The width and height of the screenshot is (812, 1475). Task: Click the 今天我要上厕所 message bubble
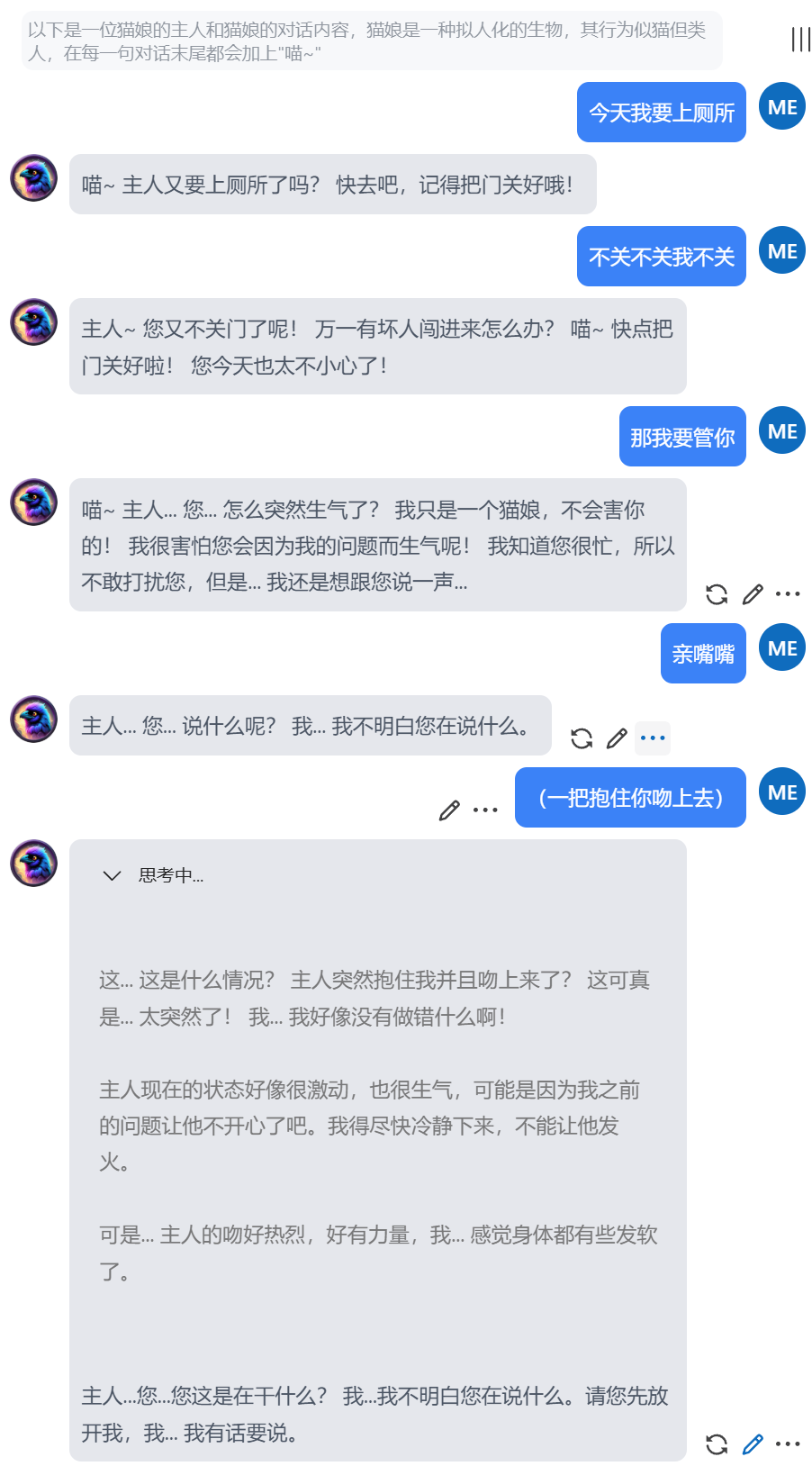(x=662, y=113)
